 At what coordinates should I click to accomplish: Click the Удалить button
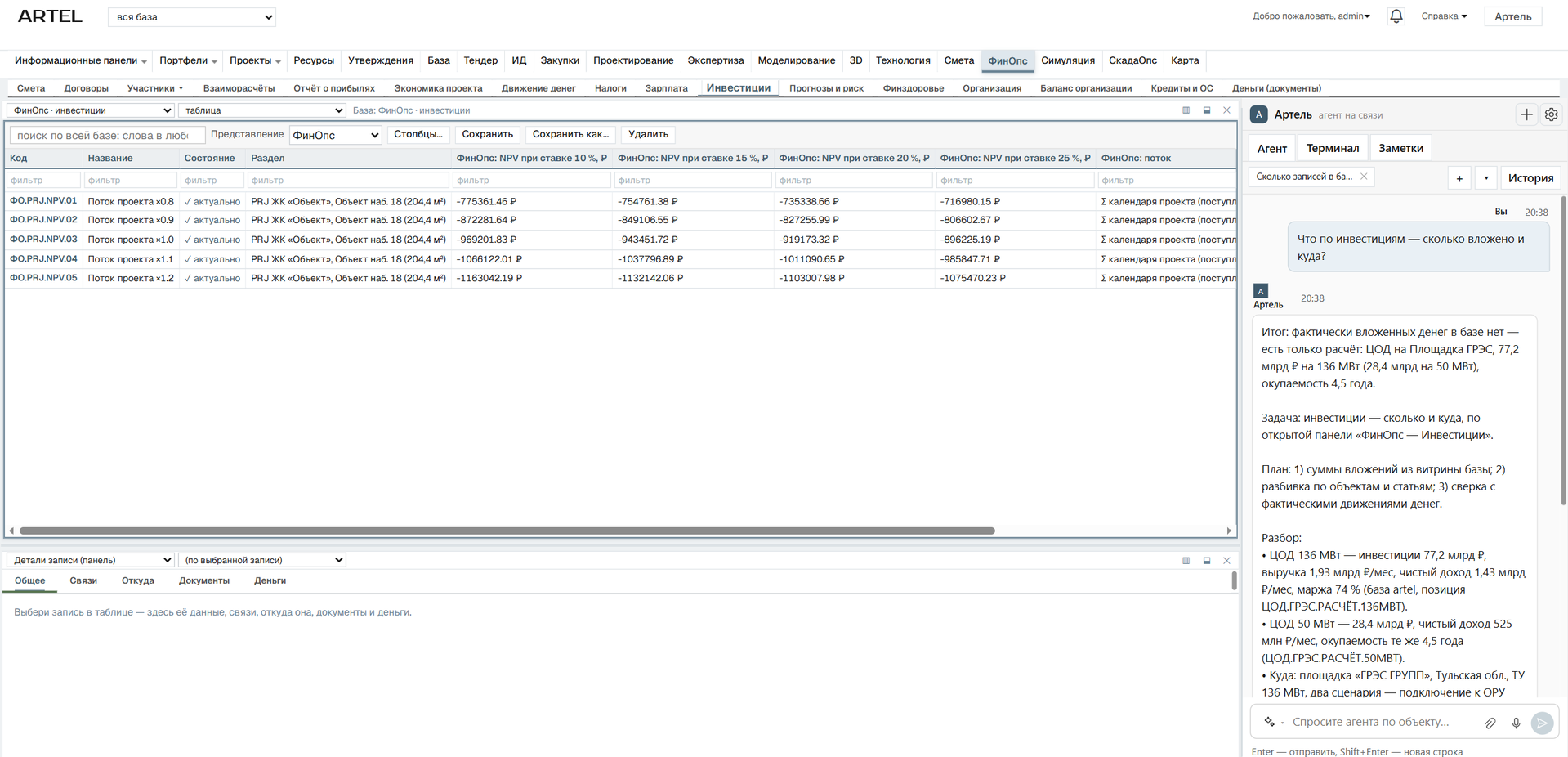click(x=648, y=134)
